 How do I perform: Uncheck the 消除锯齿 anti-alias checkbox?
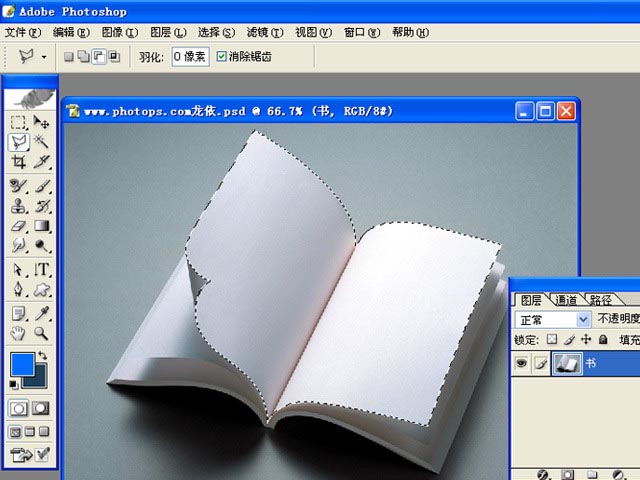point(221,57)
